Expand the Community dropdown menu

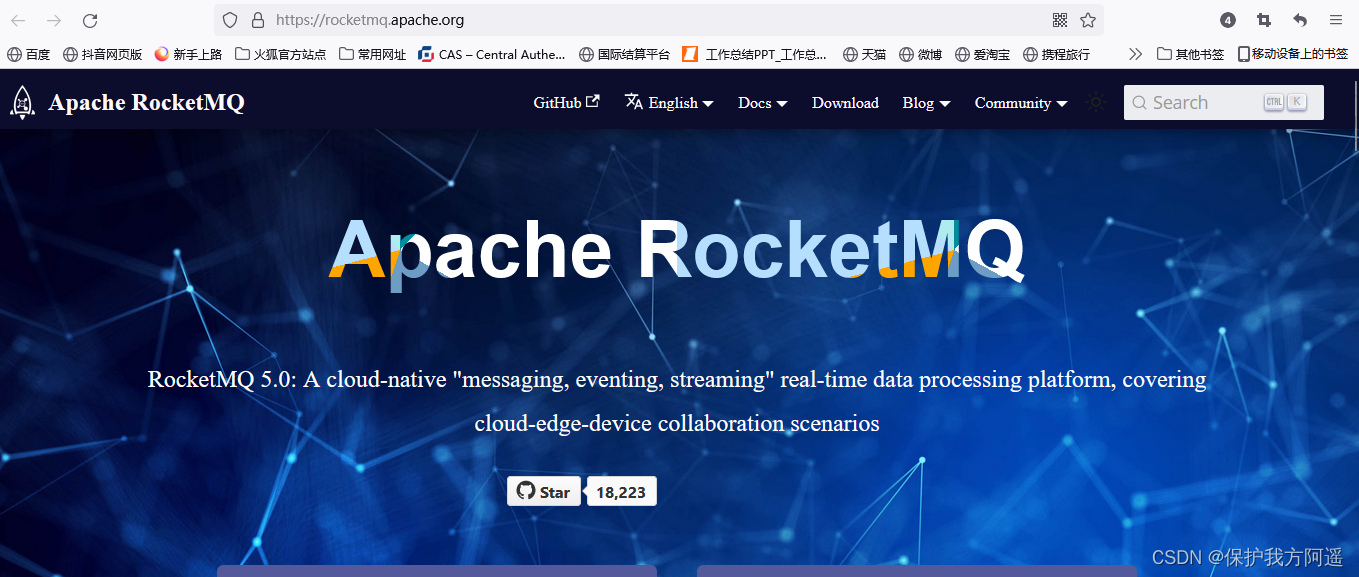click(1021, 103)
